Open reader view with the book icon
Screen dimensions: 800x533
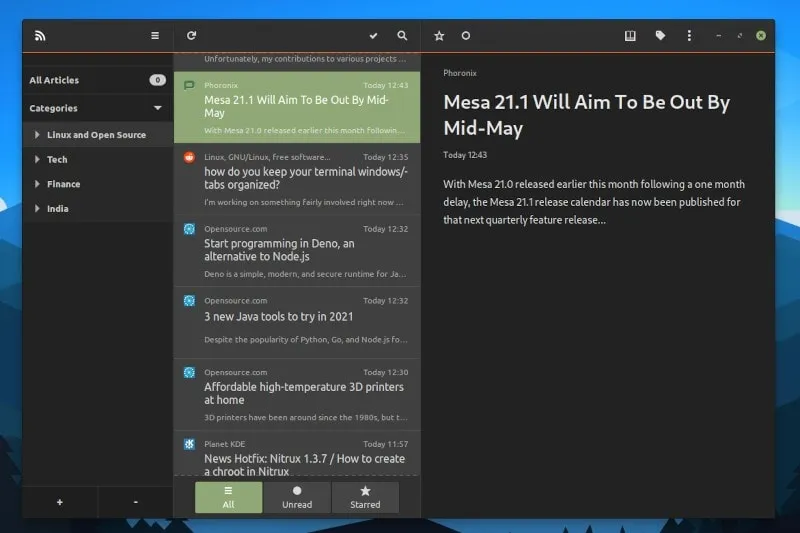(x=630, y=36)
